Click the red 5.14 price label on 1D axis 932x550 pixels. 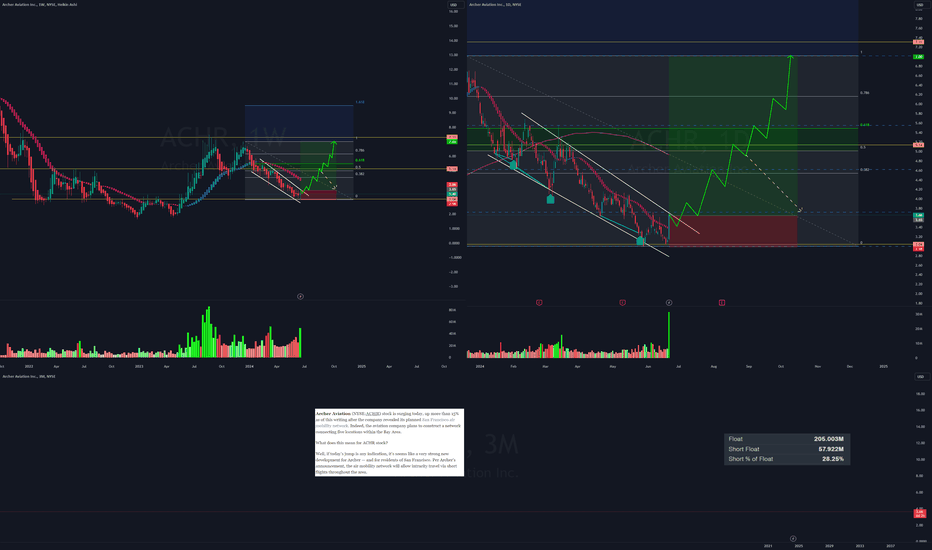pyautogui.click(x=918, y=144)
